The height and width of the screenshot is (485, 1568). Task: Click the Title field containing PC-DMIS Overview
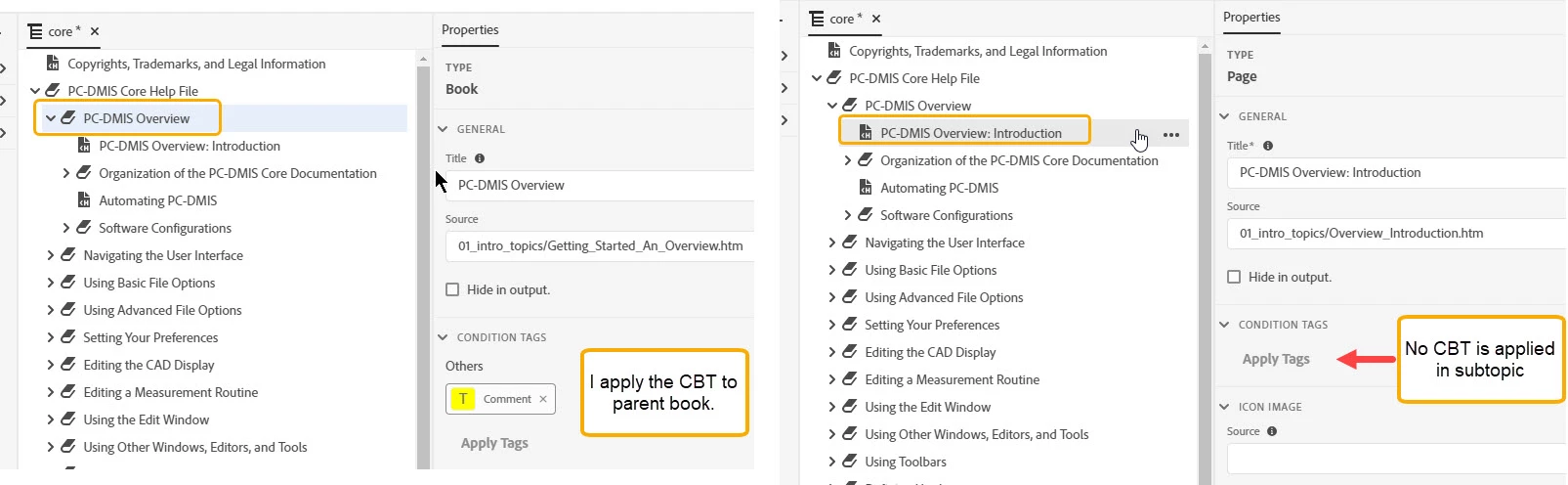point(600,185)
